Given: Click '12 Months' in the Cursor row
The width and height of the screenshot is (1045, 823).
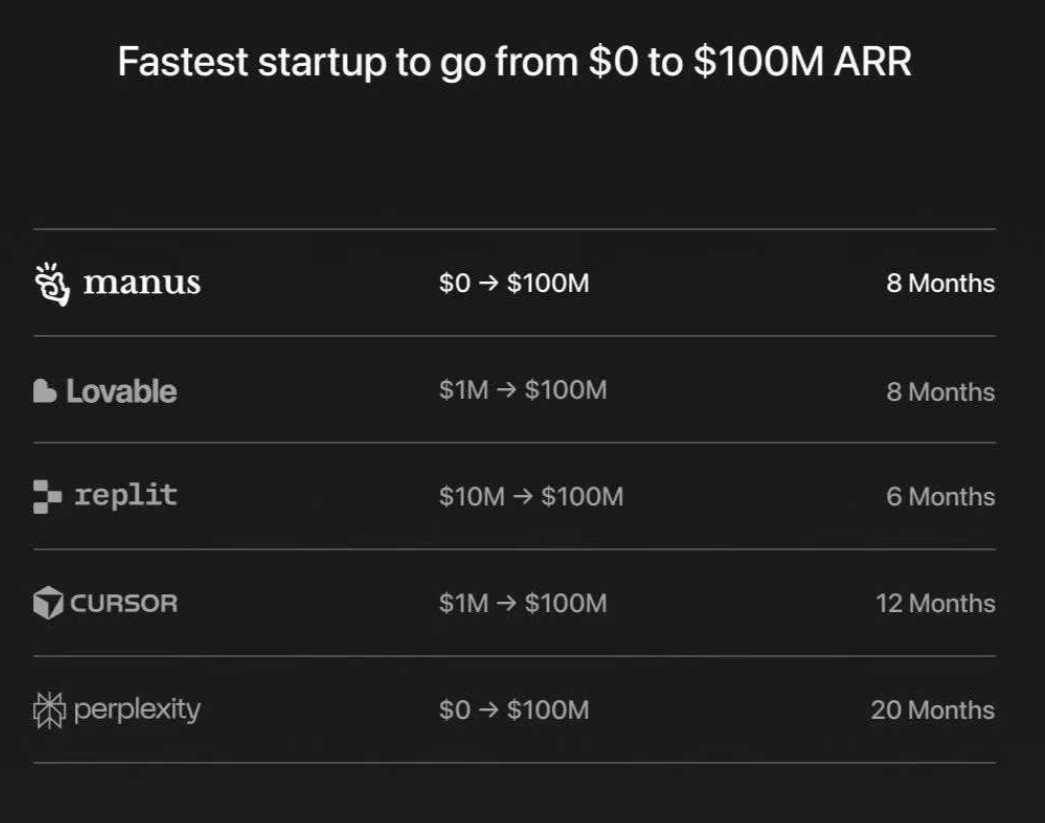Looking at the screenshot, I should tap(935, 603).
